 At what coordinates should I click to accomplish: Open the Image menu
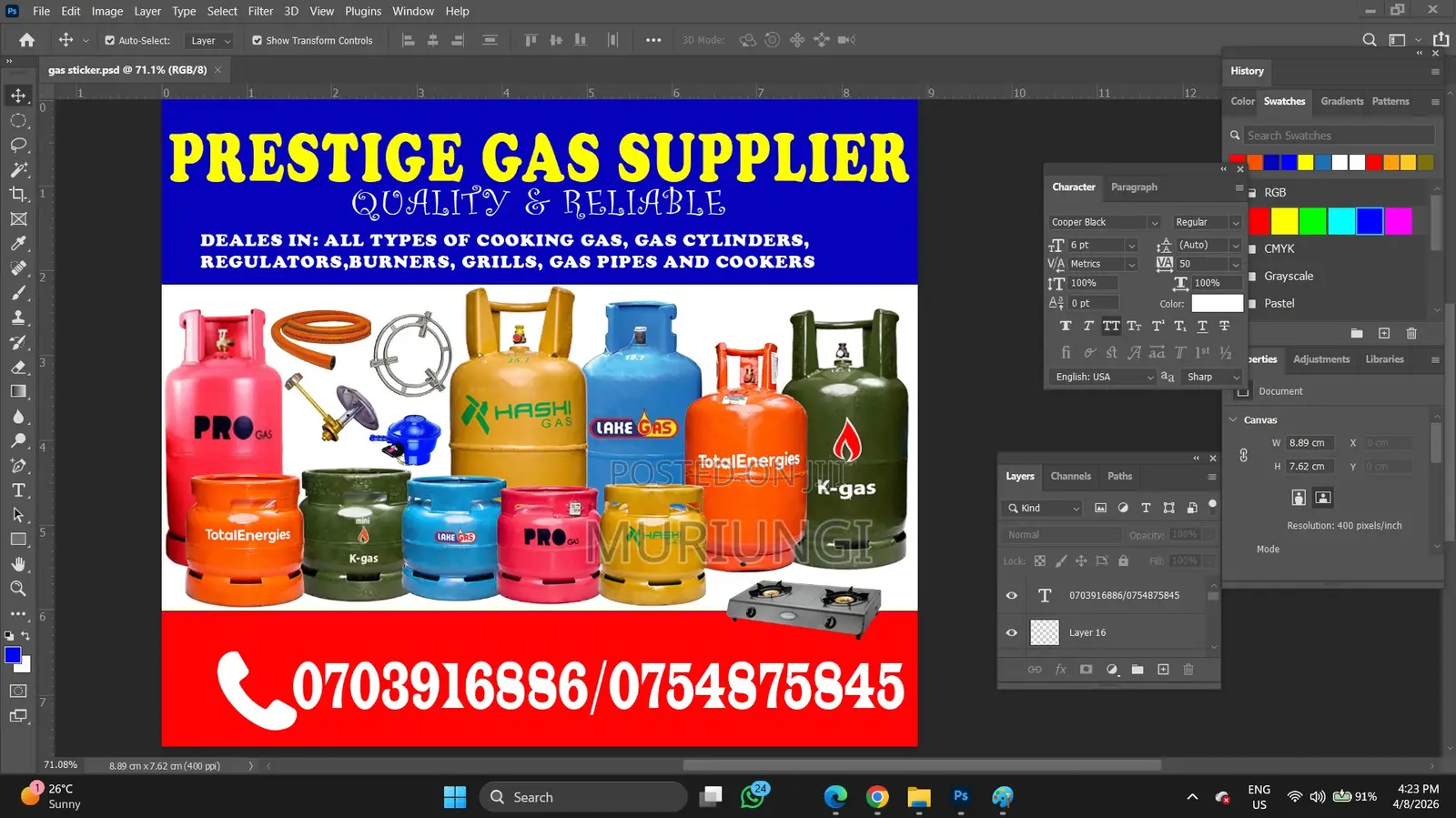pos(107,11)
